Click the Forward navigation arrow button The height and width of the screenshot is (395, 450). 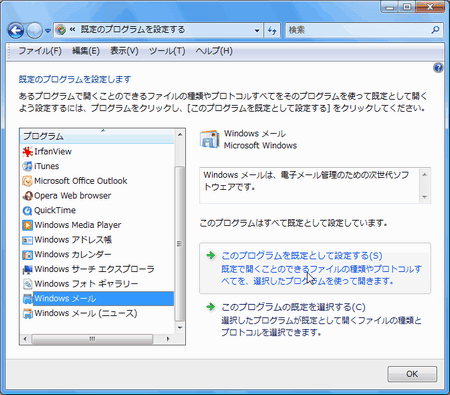point(34,31)
